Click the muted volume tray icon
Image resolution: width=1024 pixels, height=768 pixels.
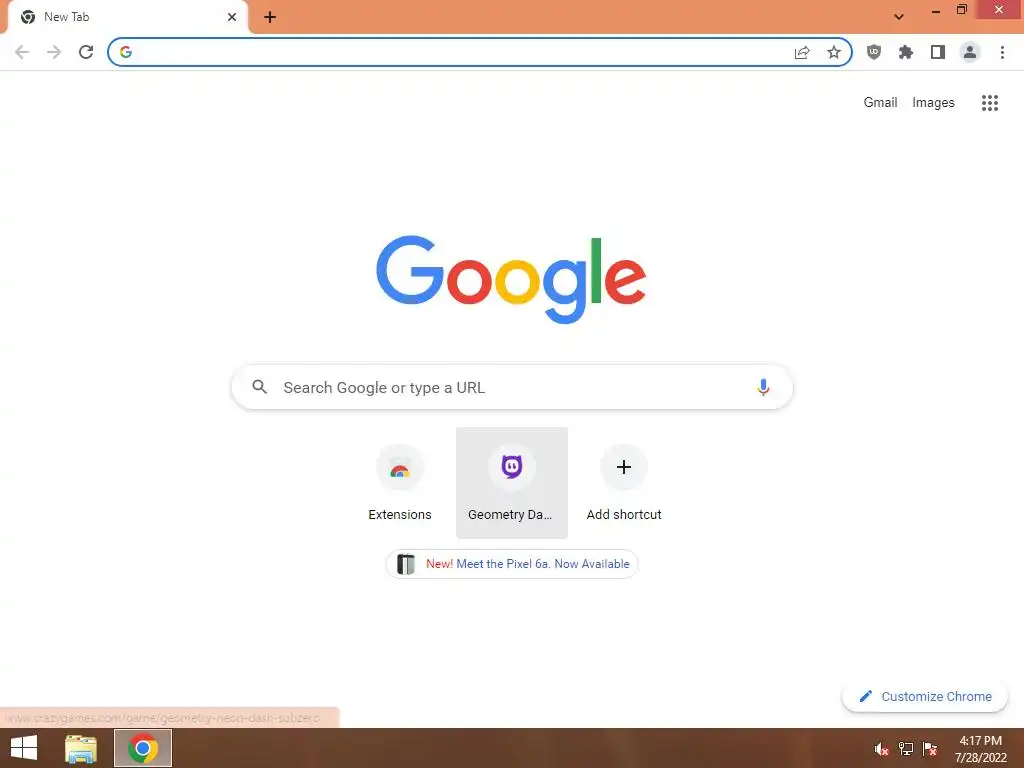882,749
